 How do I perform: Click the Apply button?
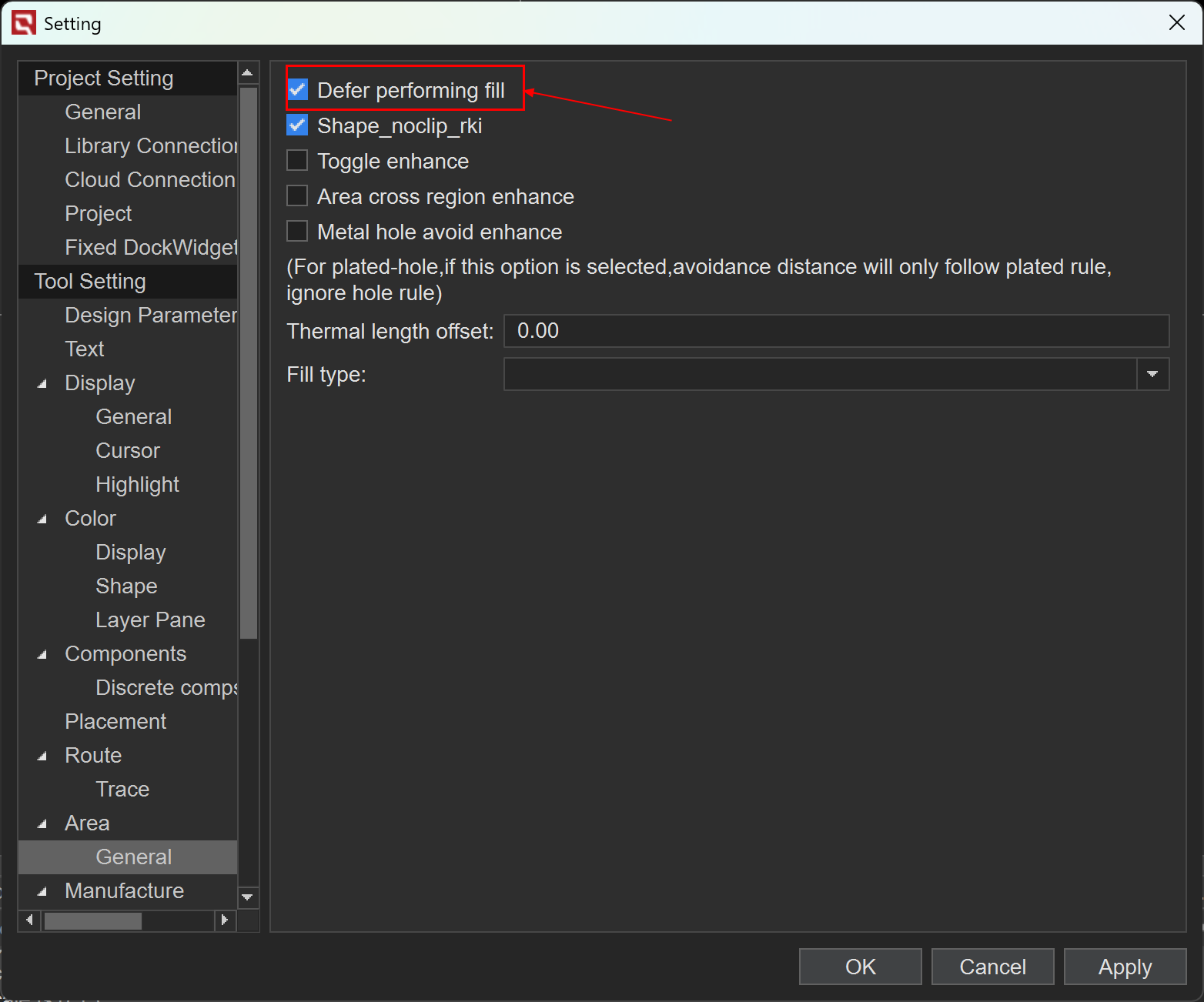point(1125,967)
